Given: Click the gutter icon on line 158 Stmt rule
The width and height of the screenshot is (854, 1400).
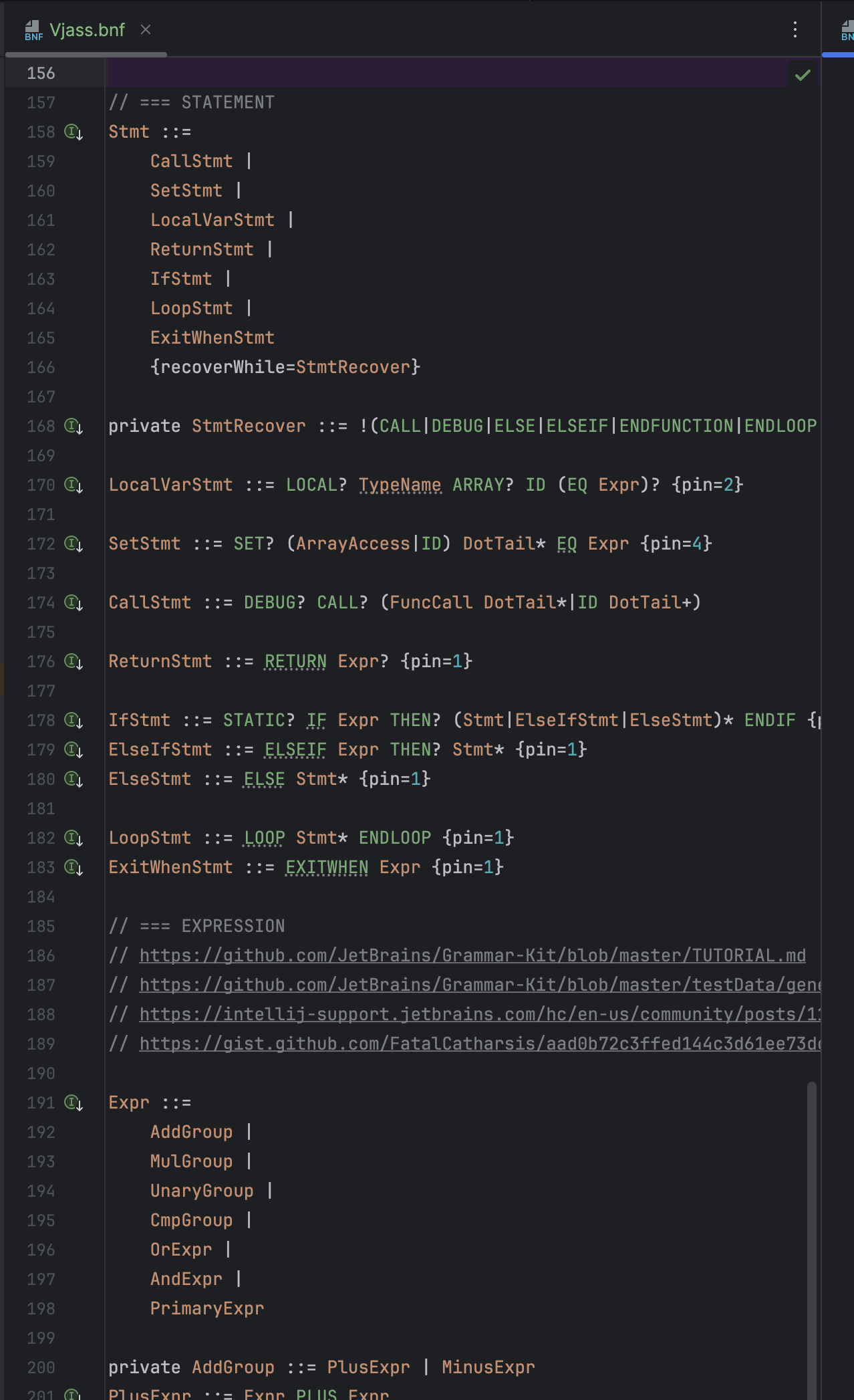Looking at the screenshot, I should pyautogui.click(x=73, y=132).
